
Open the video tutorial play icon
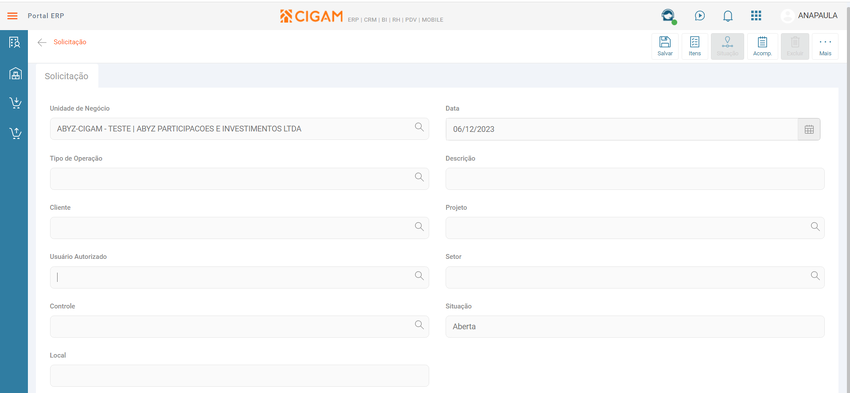point(700,16)
